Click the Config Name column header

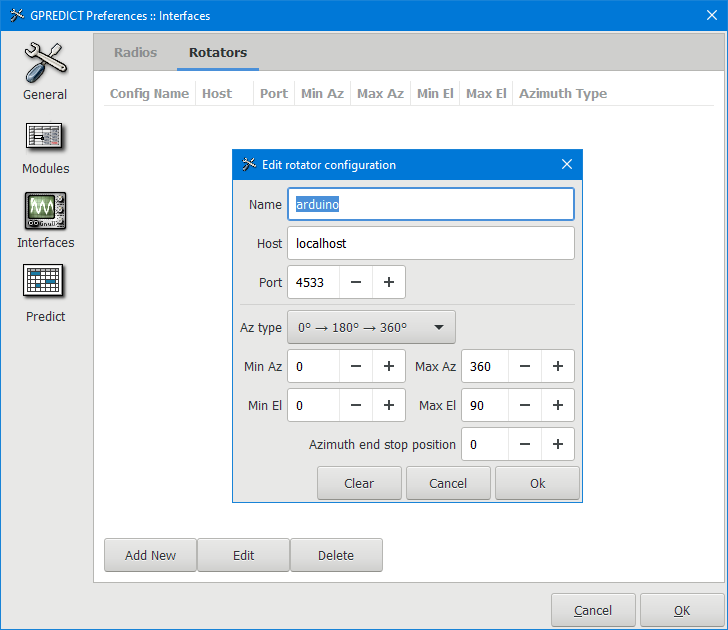(x=149, y=93)
